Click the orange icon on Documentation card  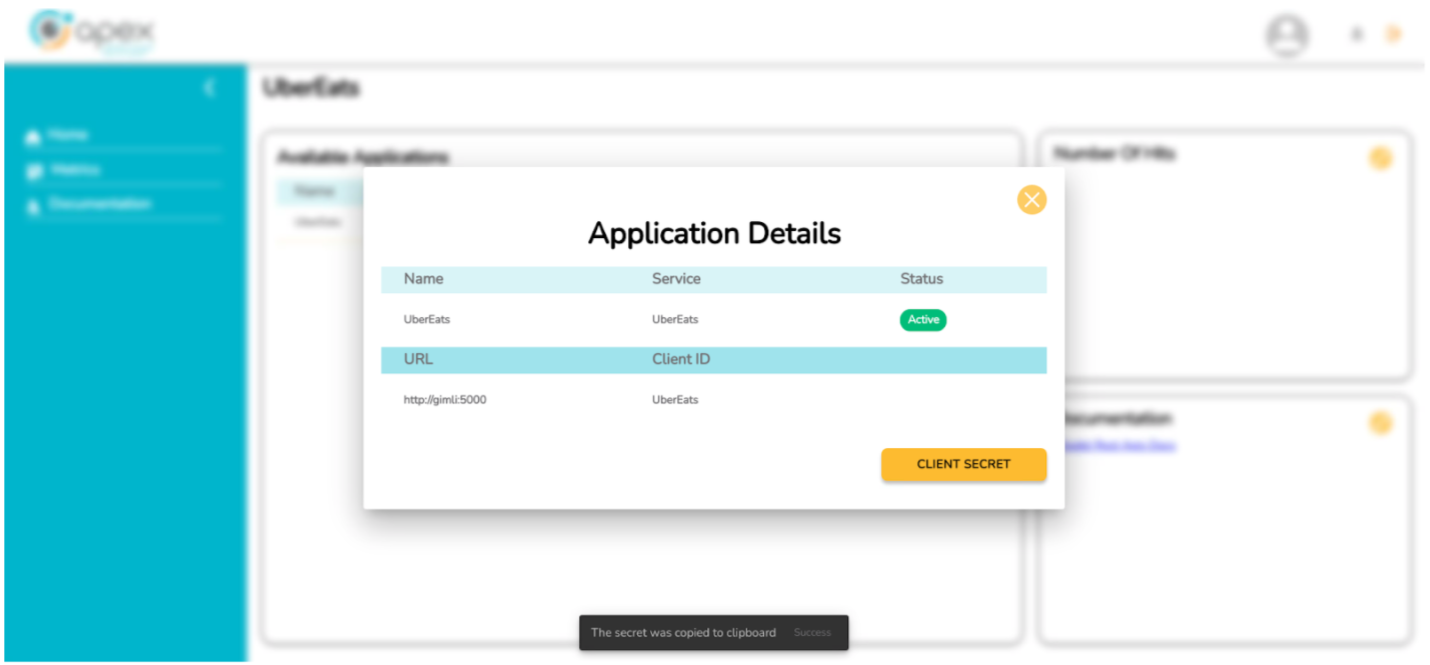pyautogui.click(x=1380, y=423)
